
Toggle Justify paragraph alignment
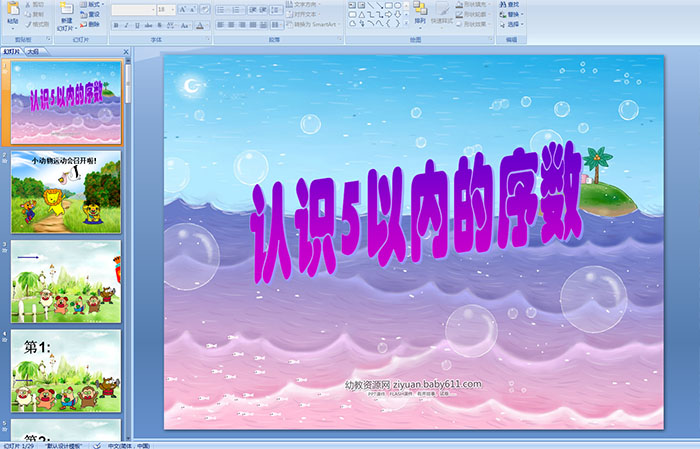[x=253, y=25]
